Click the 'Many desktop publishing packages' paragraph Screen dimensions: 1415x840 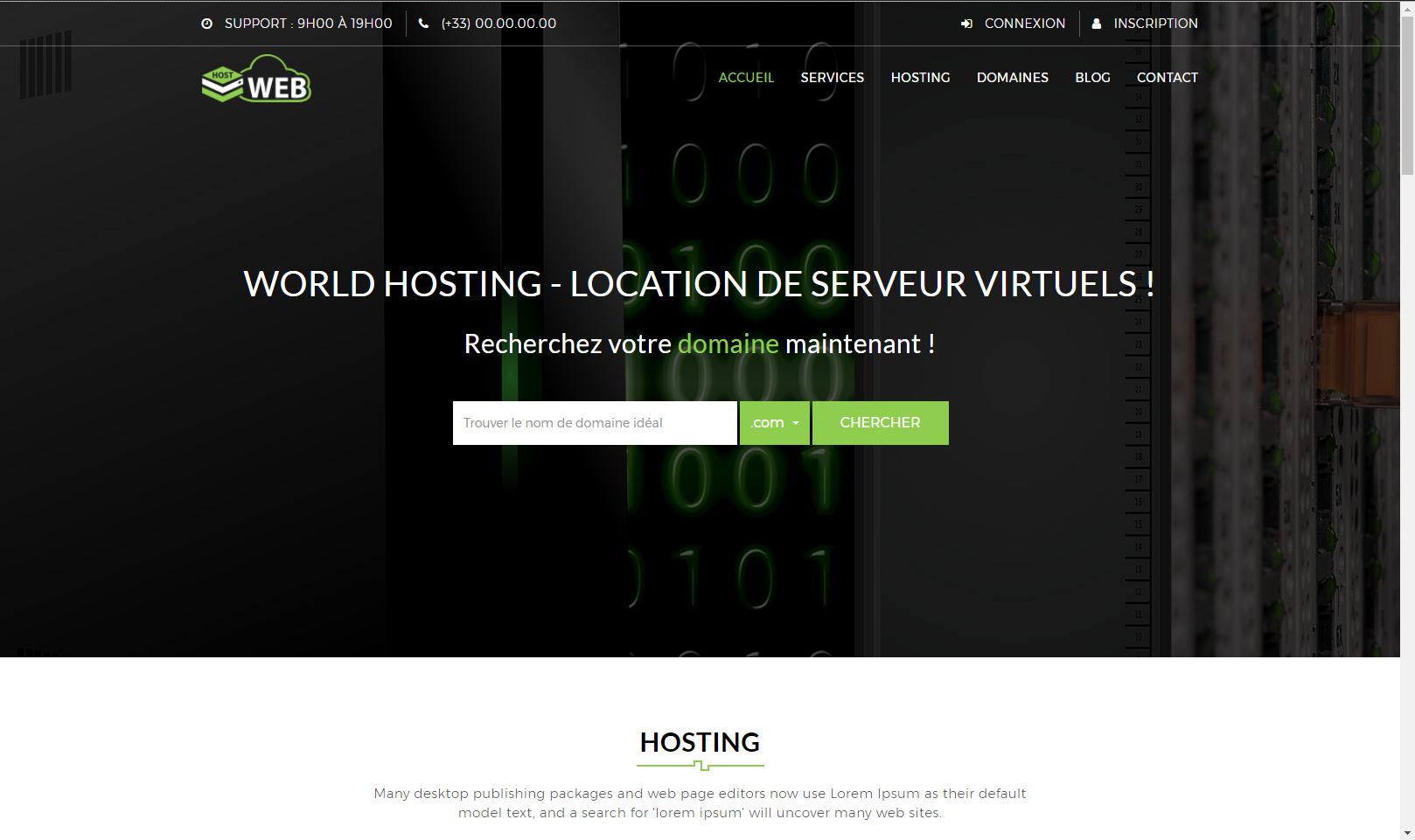point(700,803)
